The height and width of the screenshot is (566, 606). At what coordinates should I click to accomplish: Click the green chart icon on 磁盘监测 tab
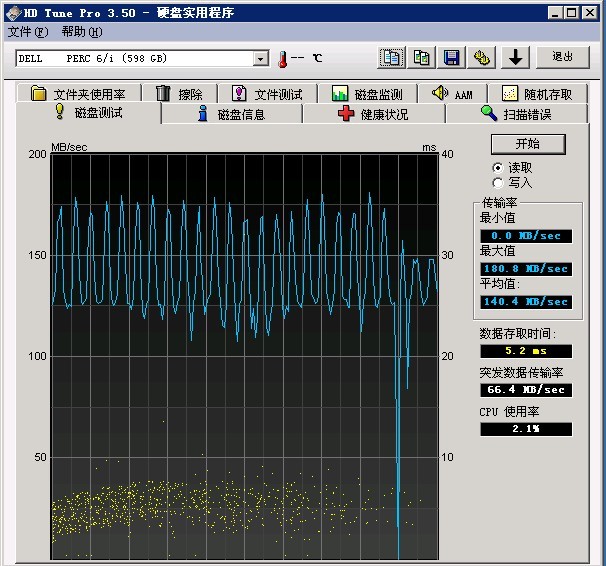click(340, 93)
